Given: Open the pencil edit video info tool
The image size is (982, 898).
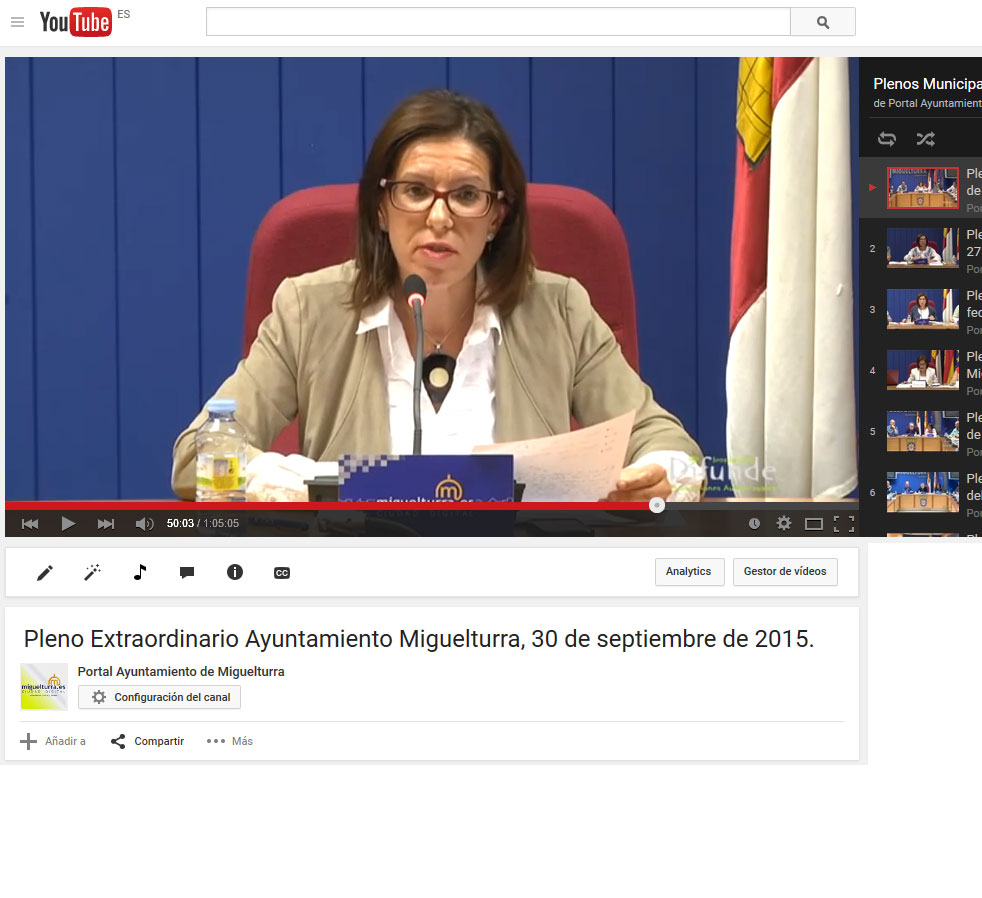Looking at the screenshot, I should pos(45,572).
